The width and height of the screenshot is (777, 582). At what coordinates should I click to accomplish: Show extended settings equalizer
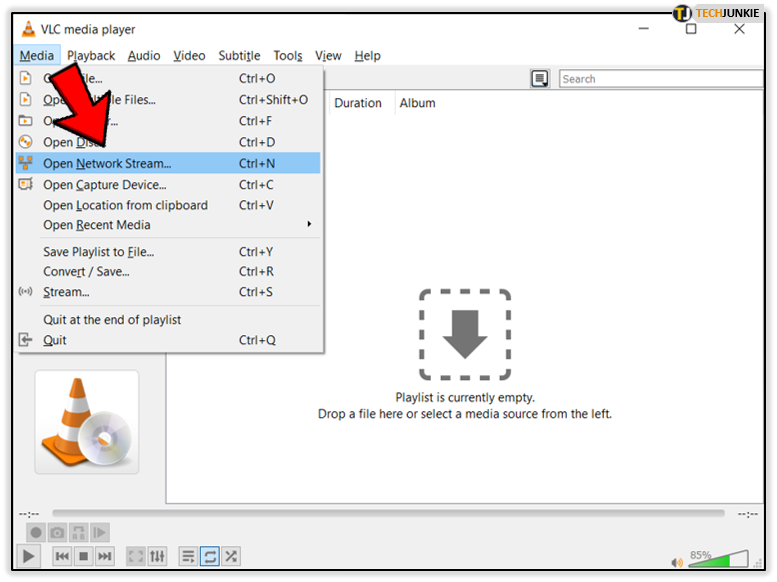[x=157, y=556]
